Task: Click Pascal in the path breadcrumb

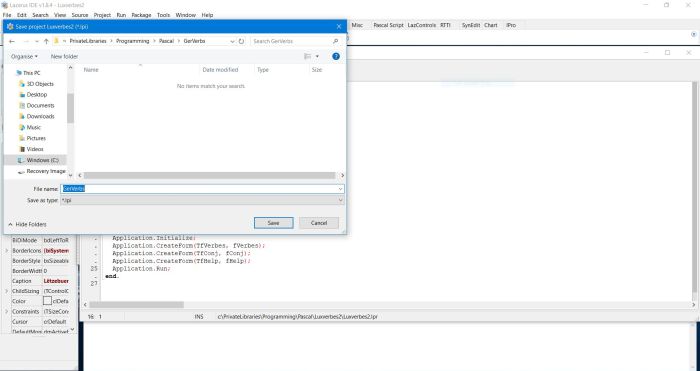Action: (166, 41)
